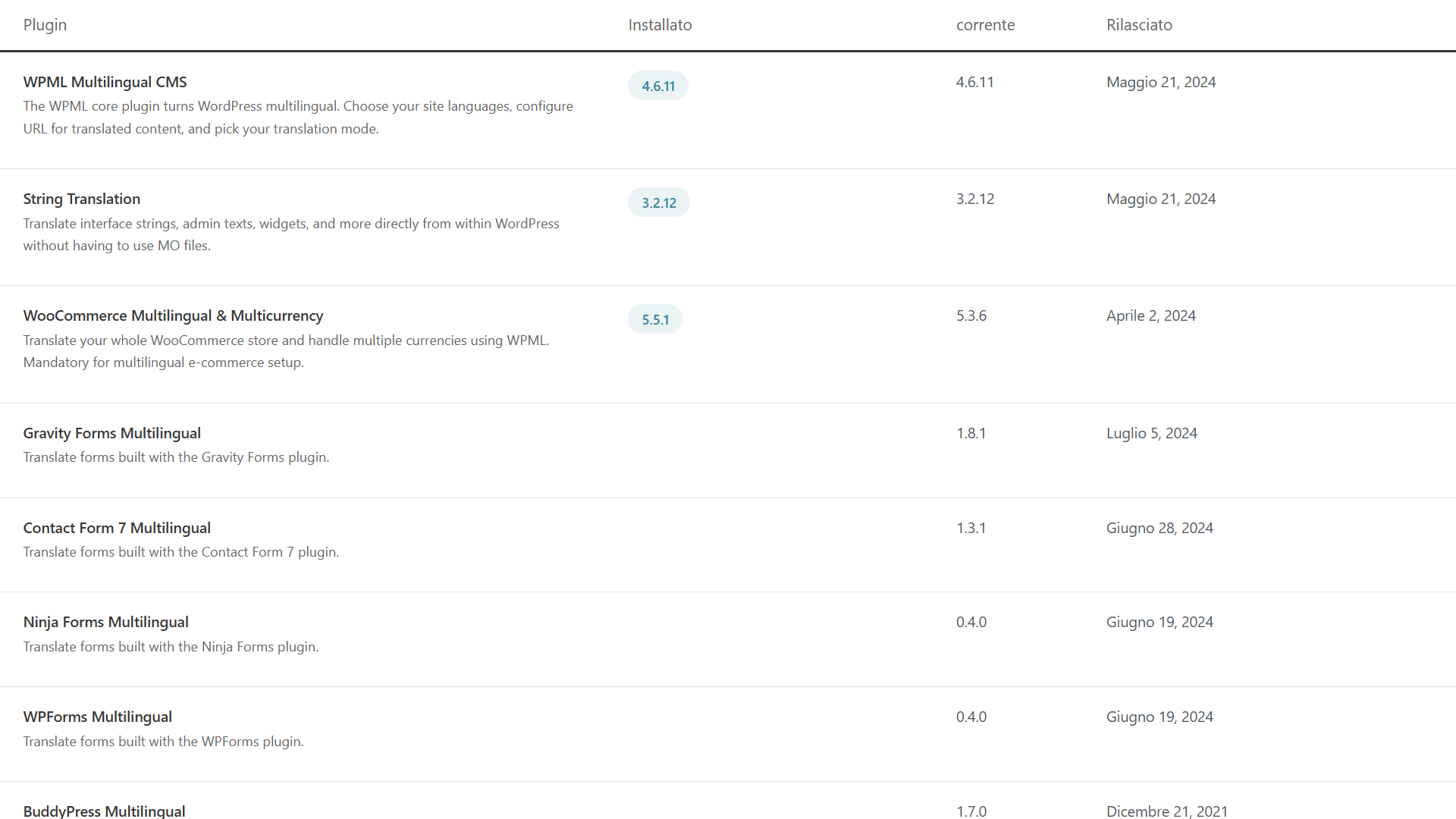This screenshot has height=819, width=1456.
Task: Click the Installato column header
Action: tap(660, 25)
